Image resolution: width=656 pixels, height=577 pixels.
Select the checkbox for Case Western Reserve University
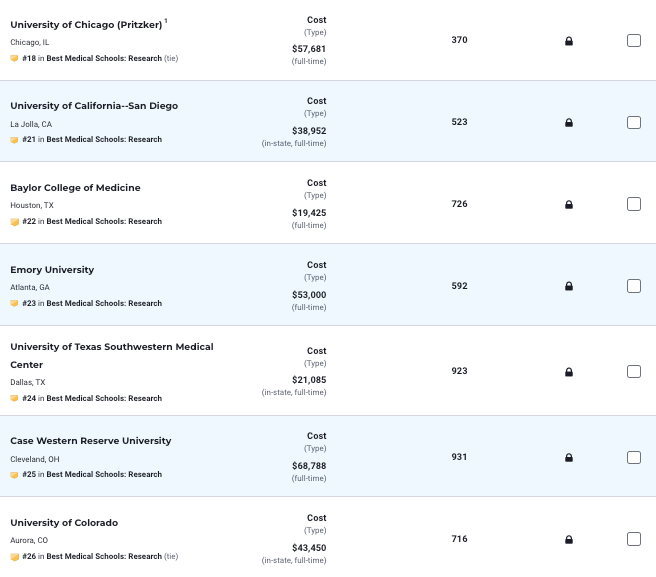pos(634,457)
